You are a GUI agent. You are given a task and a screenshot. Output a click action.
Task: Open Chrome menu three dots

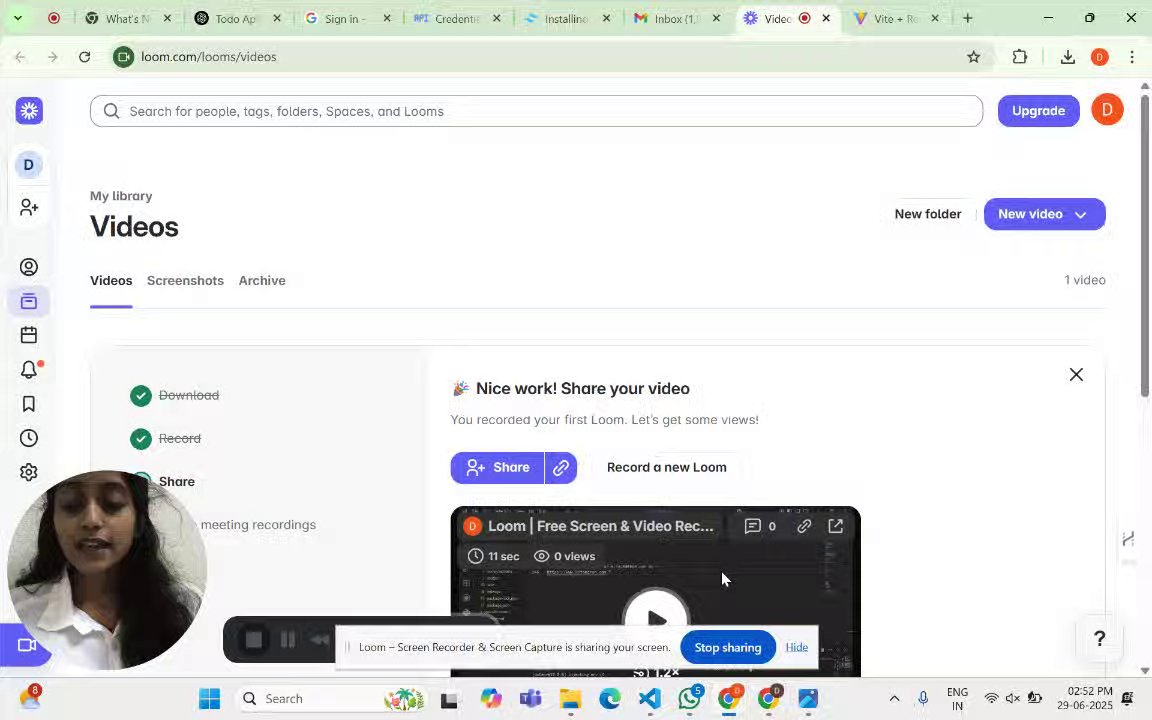point(1131,57)
